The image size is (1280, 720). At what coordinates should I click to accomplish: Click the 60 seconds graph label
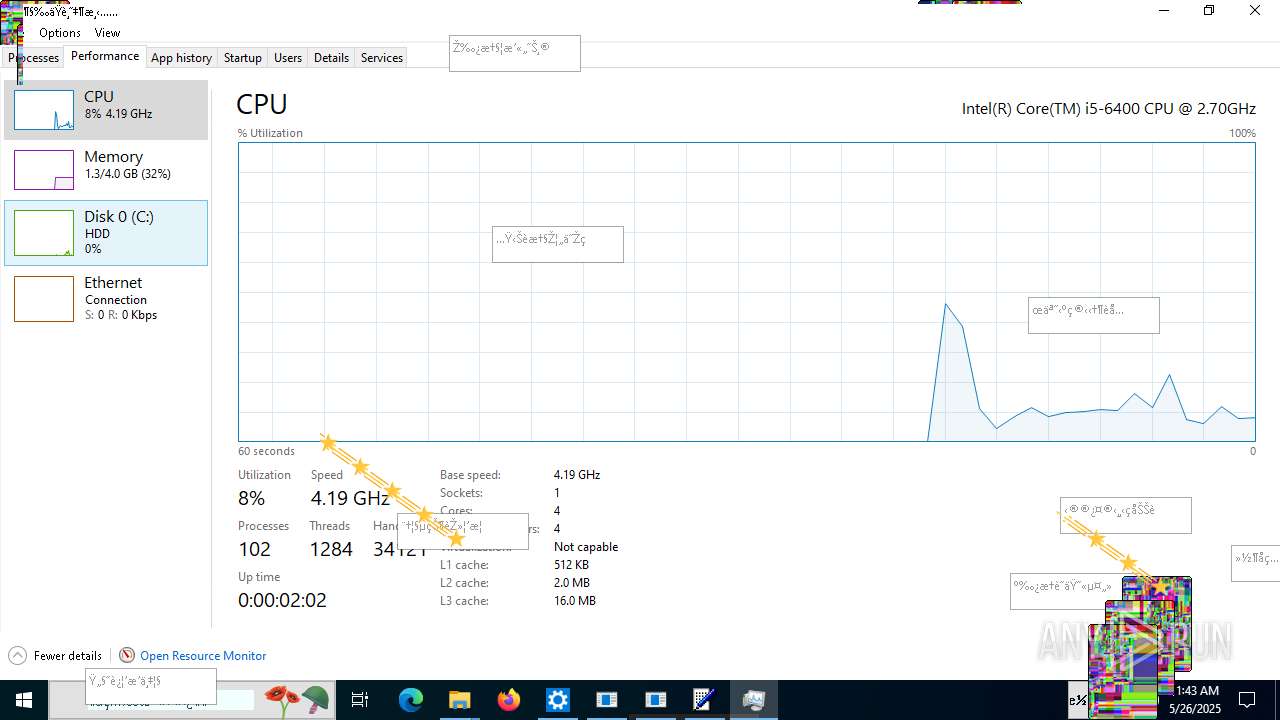pyautogui.click(x=266, y=451)
